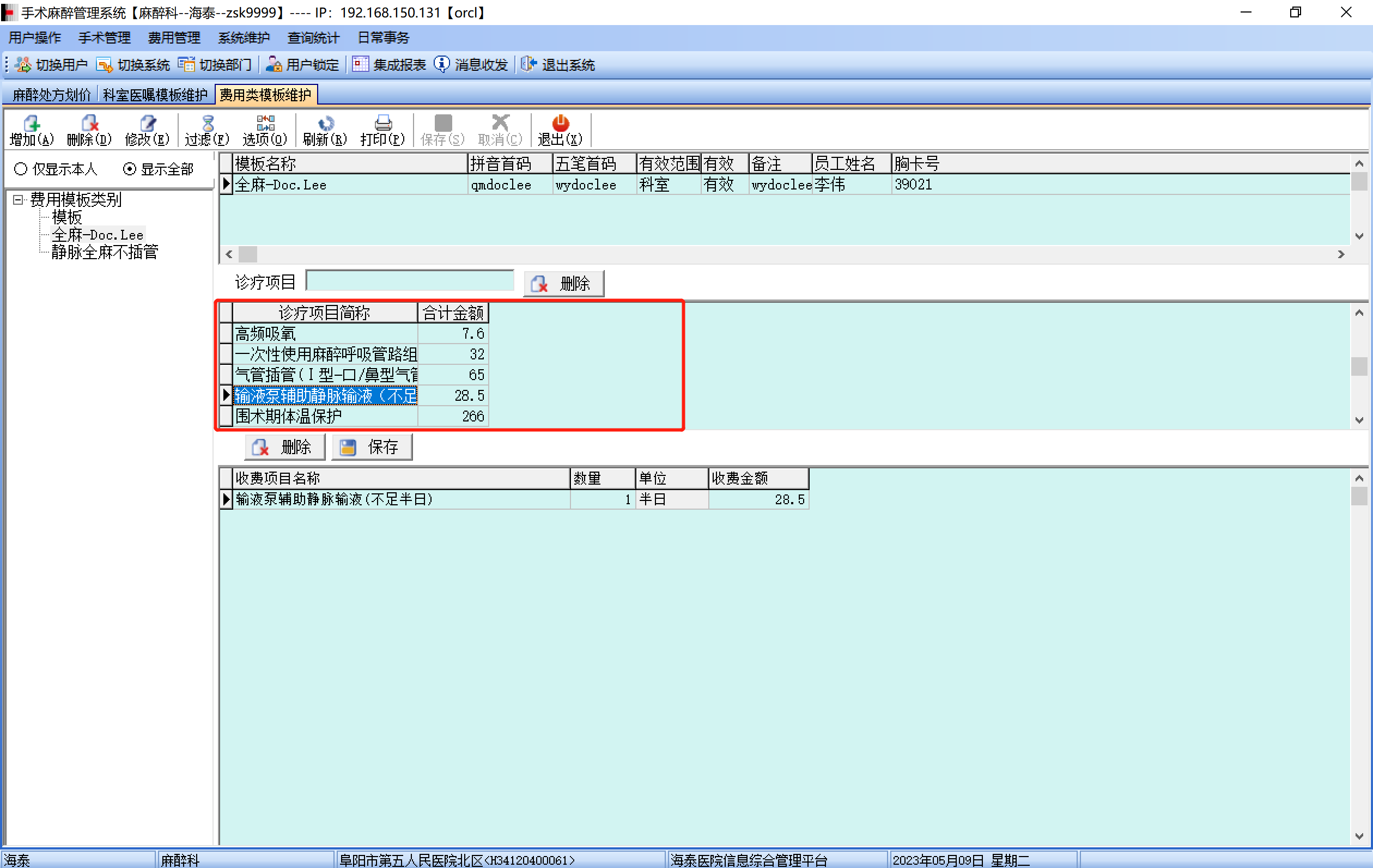Switch to 麻醉处方划价 tab
This screenshot has width=1373, height=868.
click(x=52, y=95)
